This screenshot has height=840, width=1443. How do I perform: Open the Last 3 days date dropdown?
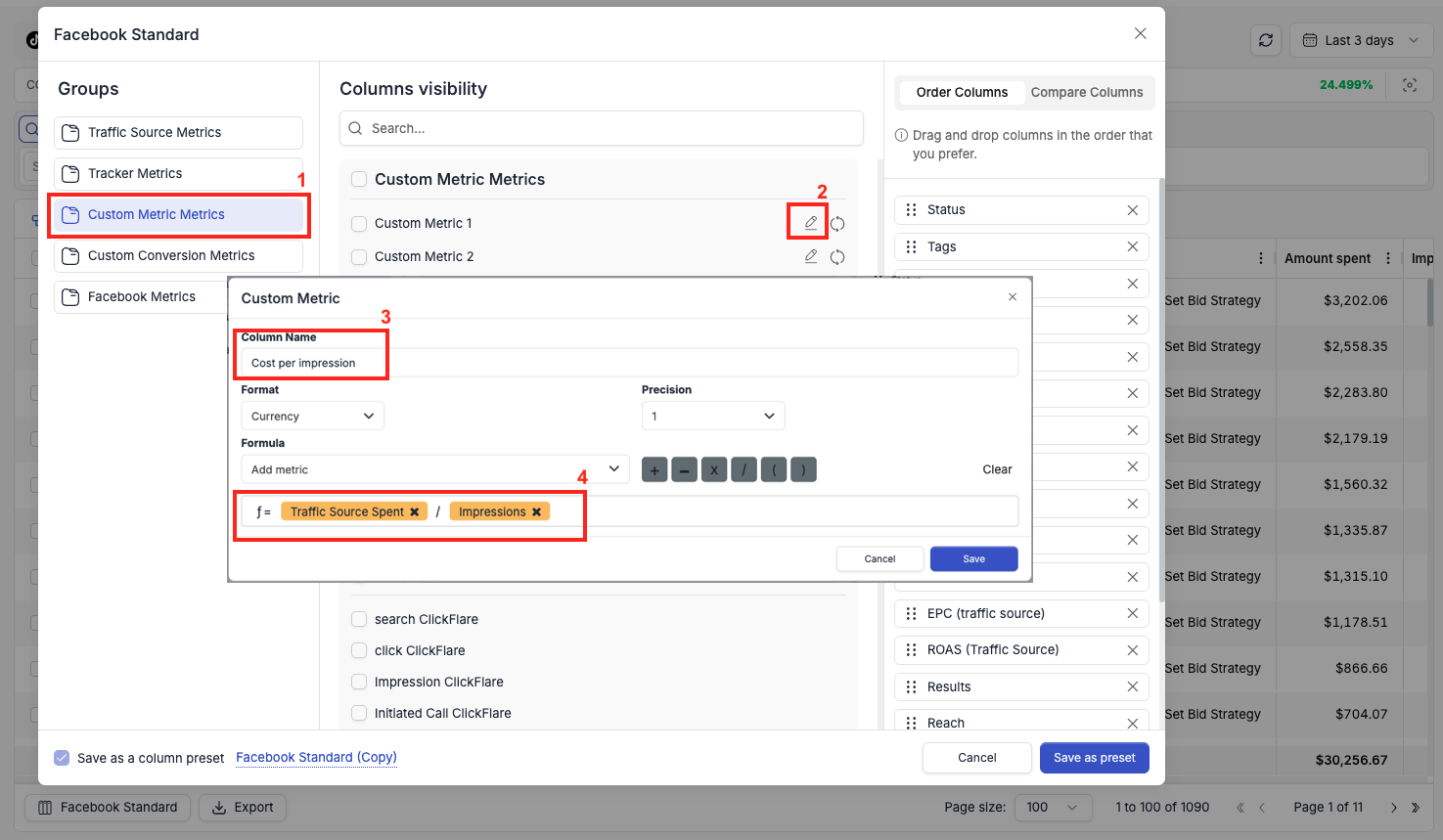[x=1360, y=40]
